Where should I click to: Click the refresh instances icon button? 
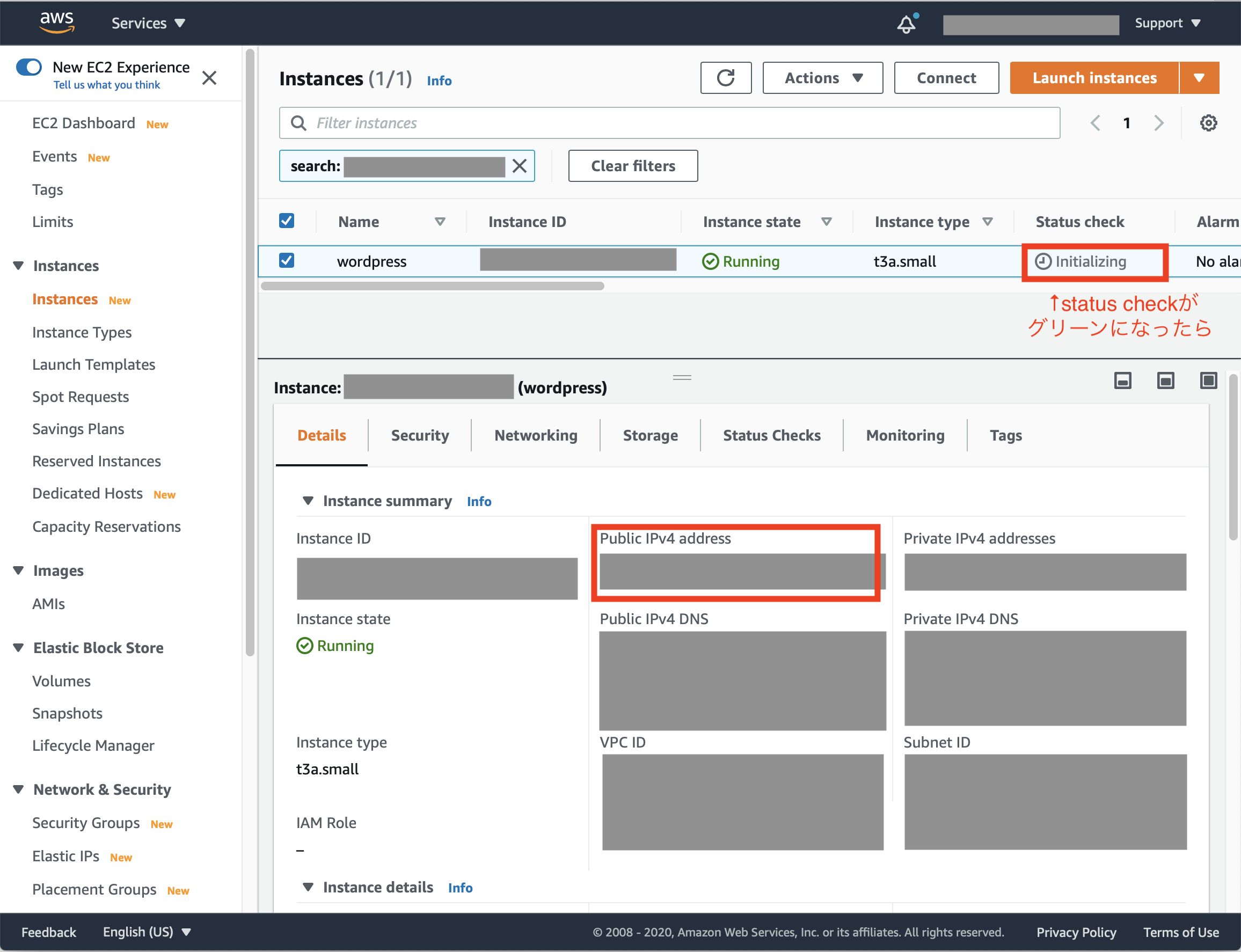pyautogui.click(x=726, y=78)
